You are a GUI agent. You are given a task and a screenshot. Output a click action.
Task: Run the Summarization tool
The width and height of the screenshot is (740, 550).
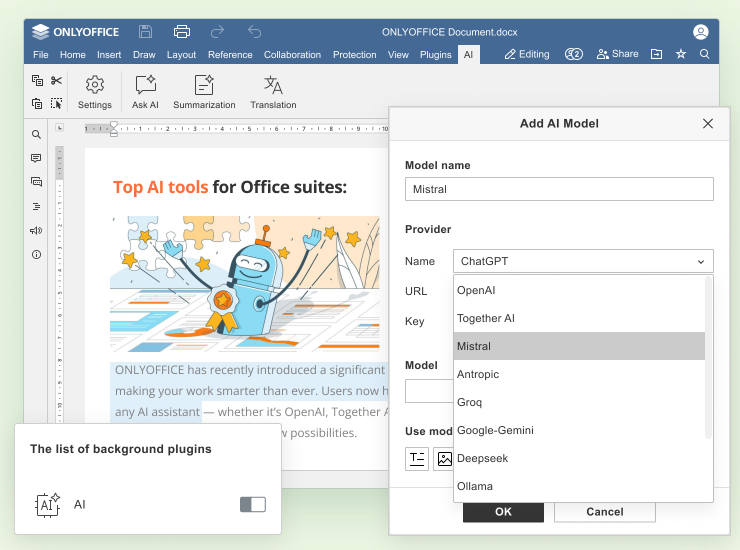(x=204, y=93)
